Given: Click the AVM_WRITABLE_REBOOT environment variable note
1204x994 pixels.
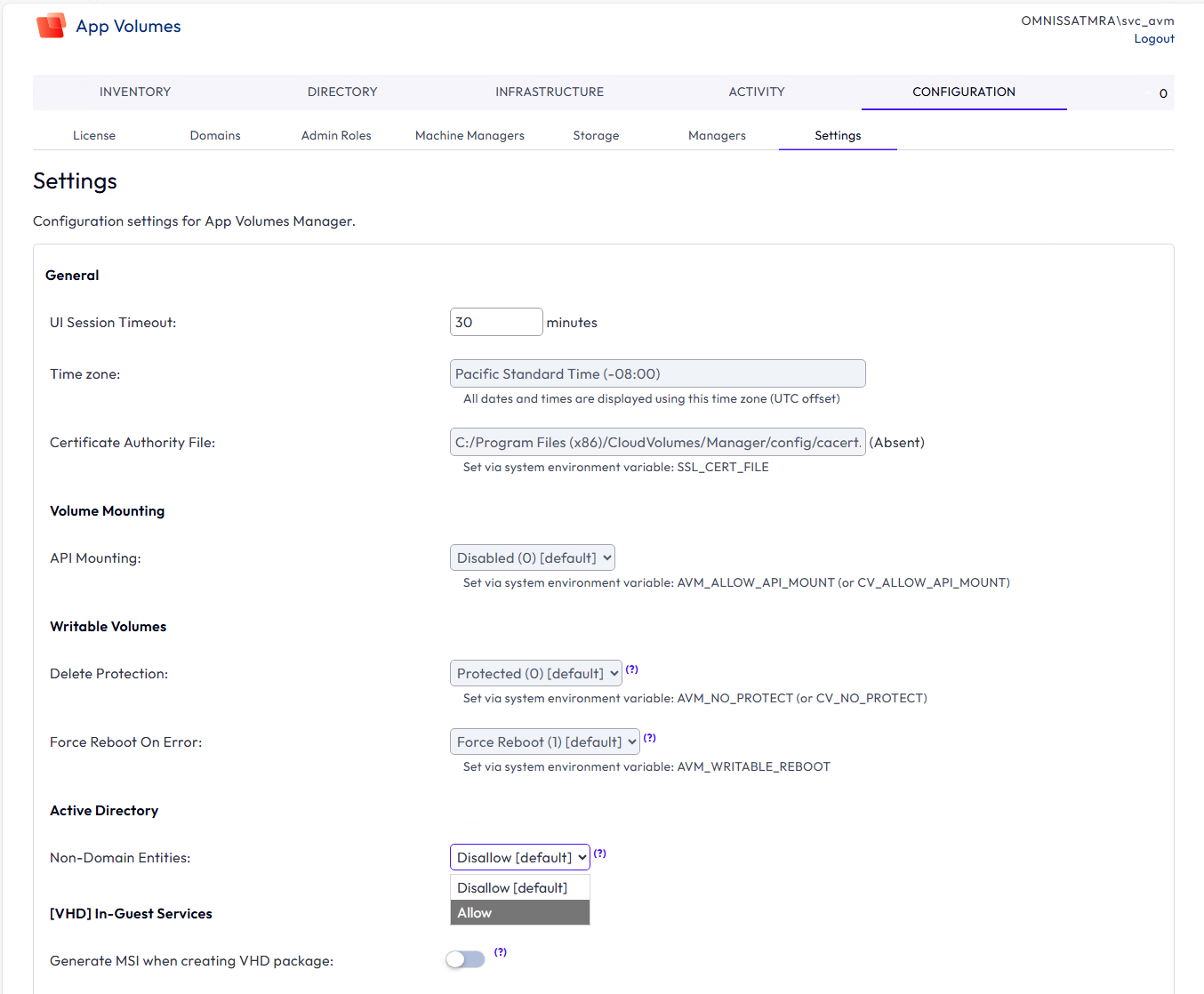Looking at the screenshot, I should coord(646,766).
